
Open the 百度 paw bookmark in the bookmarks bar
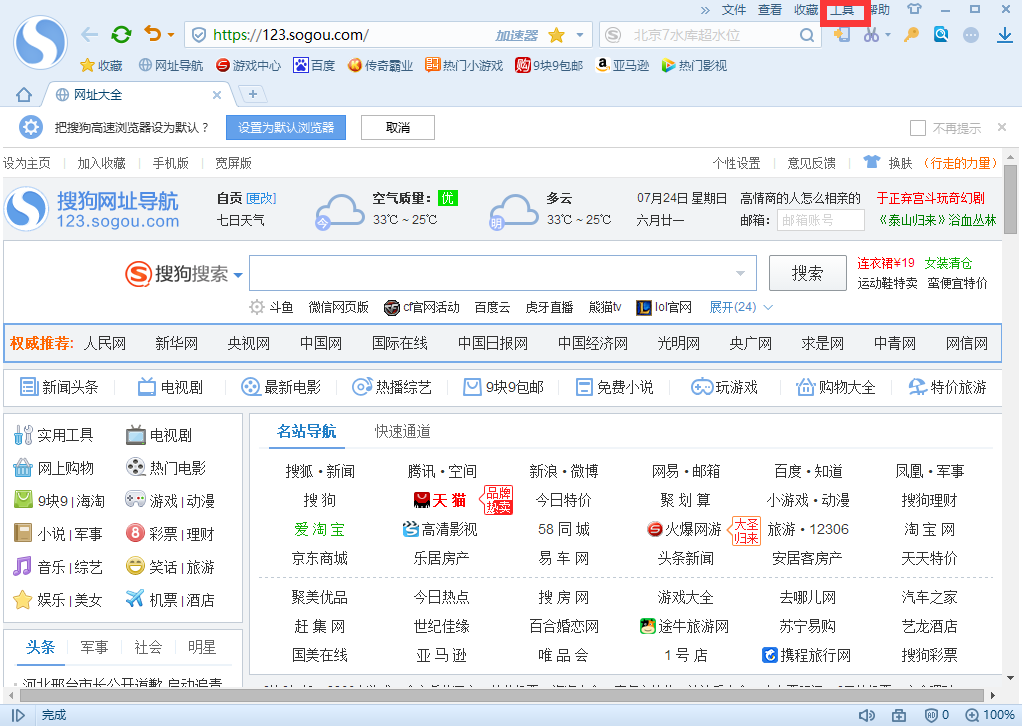pos(314,65)
